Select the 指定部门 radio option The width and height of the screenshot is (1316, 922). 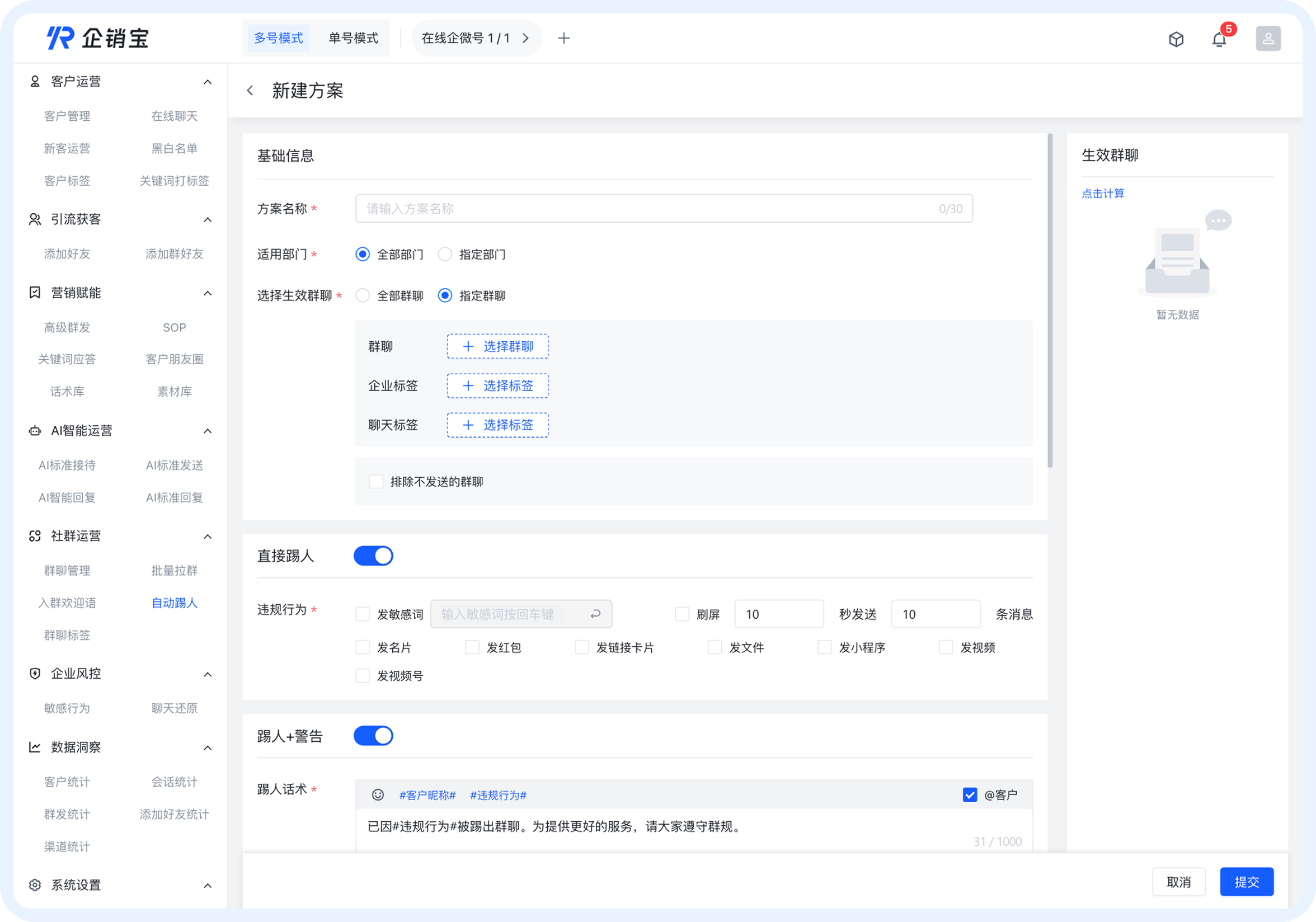(445, 255)
